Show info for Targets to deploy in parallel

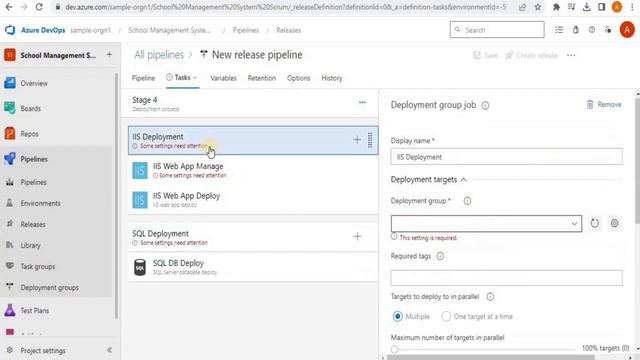tap(490, 297)
